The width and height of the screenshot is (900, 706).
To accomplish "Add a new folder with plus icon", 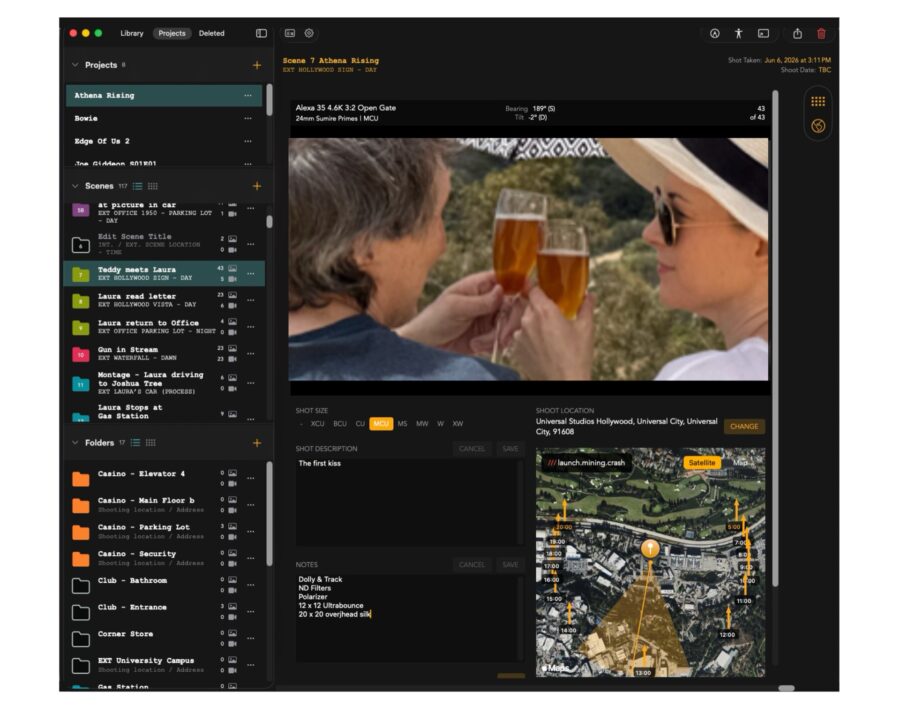I will 257,443.
